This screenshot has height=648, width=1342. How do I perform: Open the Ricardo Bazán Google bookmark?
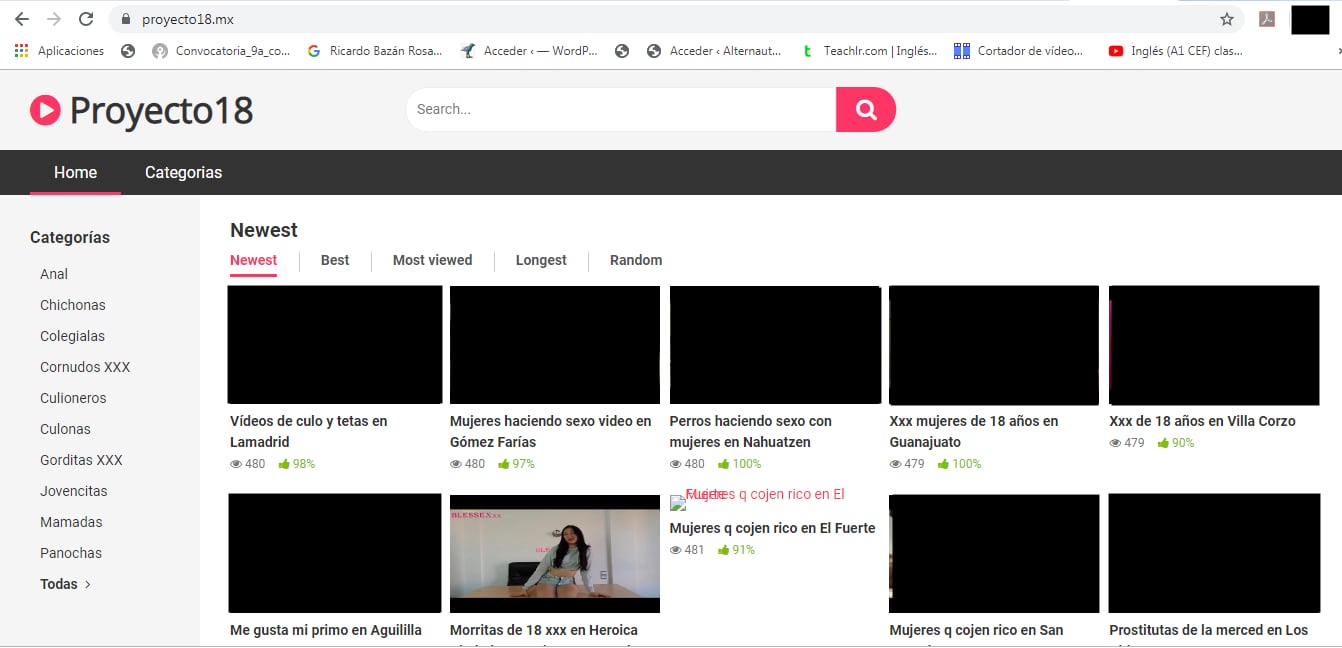coord(374,51)
